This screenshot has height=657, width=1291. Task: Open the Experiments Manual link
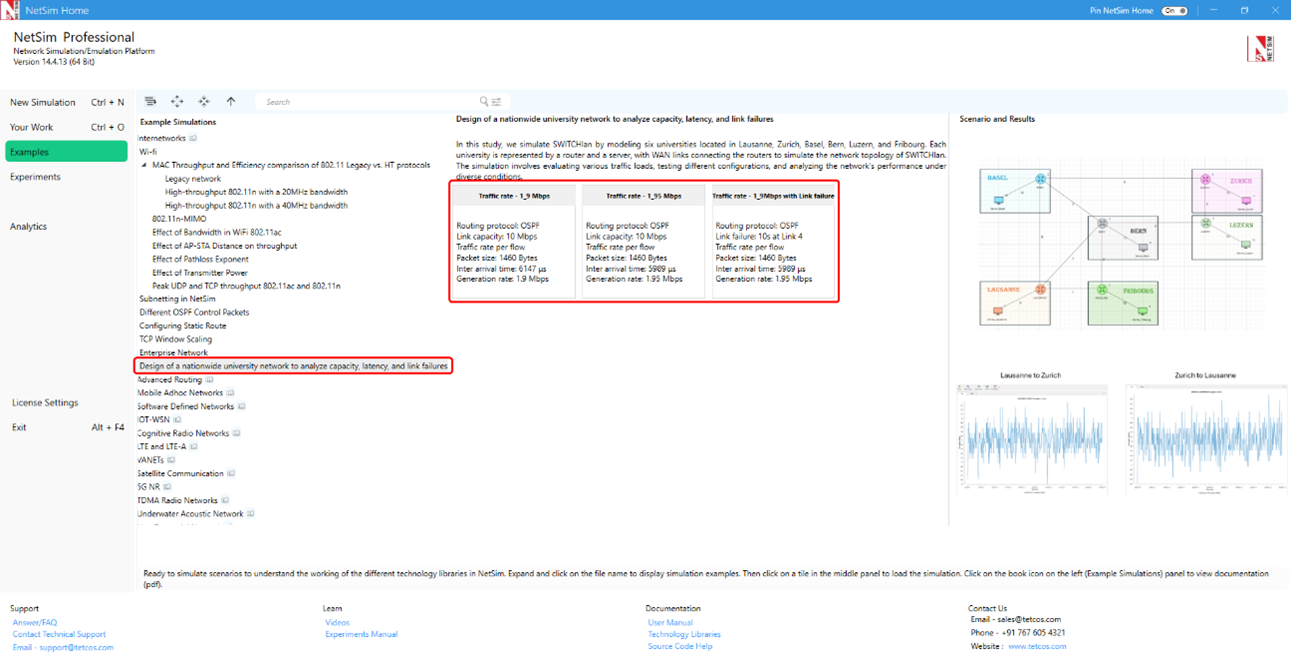tap(361, 634)
